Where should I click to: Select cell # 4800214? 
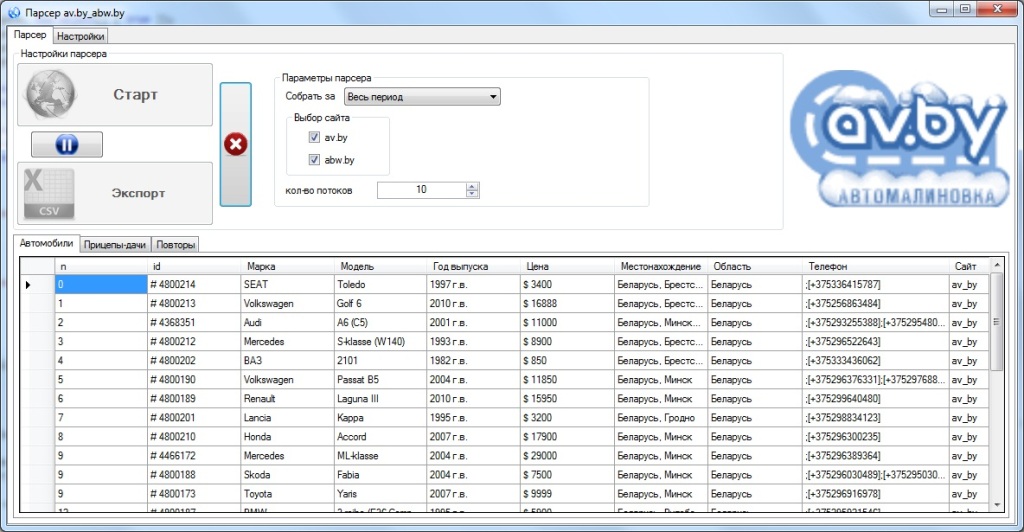coord(194,285)
